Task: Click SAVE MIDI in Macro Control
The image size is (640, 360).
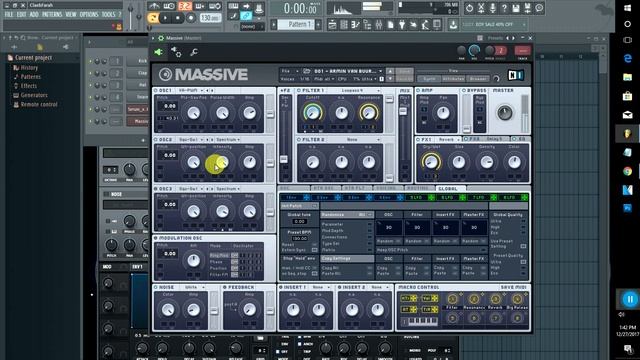Action: (514, 287)
